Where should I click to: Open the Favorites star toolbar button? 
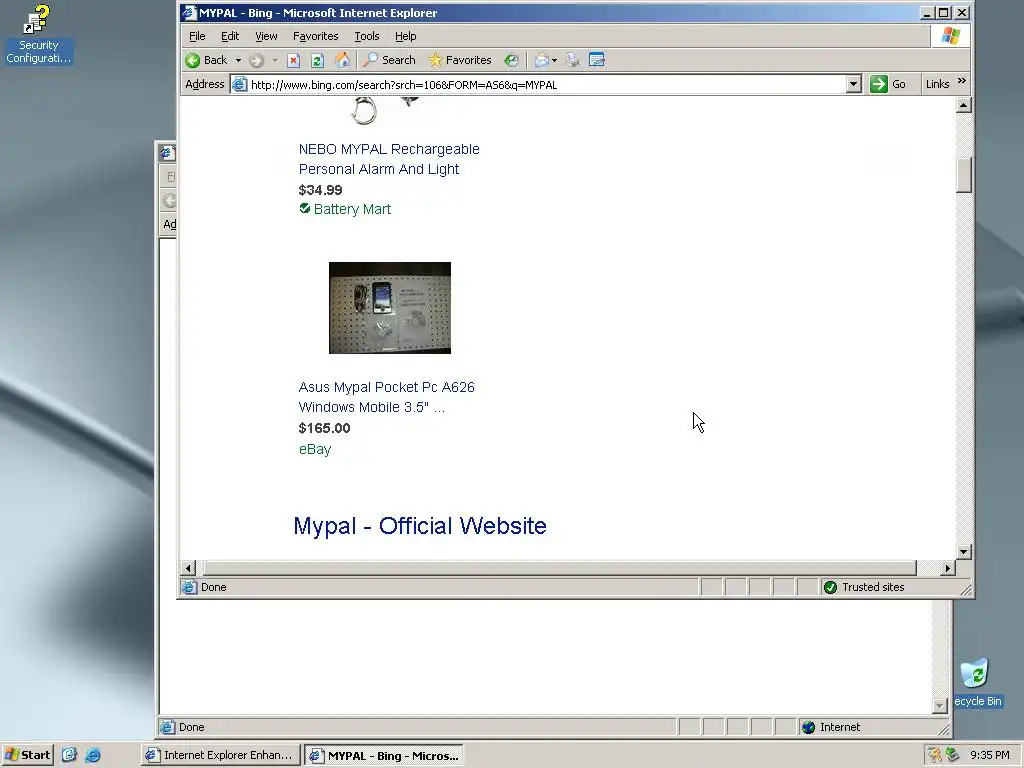click(x=460, y=60)
